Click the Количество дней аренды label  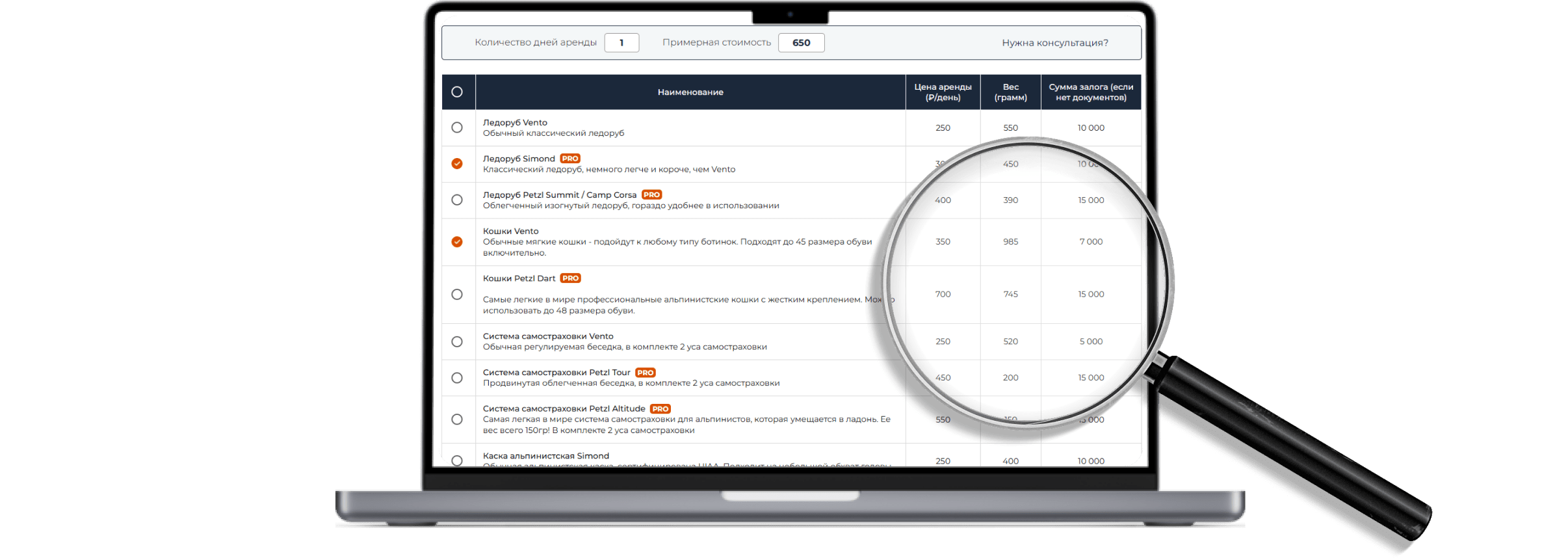pos(536,42)
